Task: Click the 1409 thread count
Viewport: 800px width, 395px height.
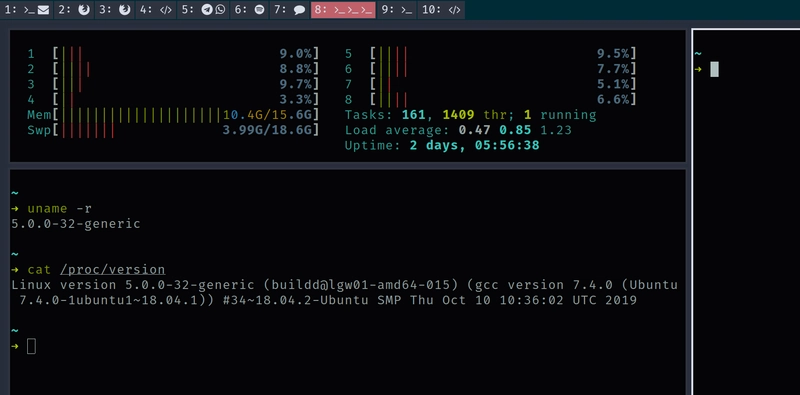Action: click(459, 115)
